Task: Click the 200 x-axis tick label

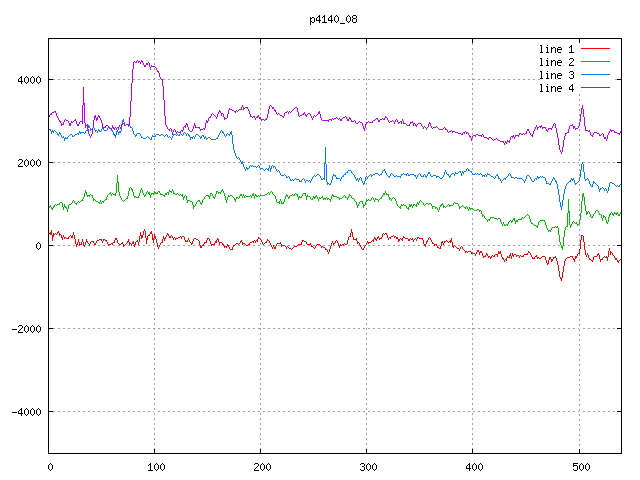Action: point(261,466)
